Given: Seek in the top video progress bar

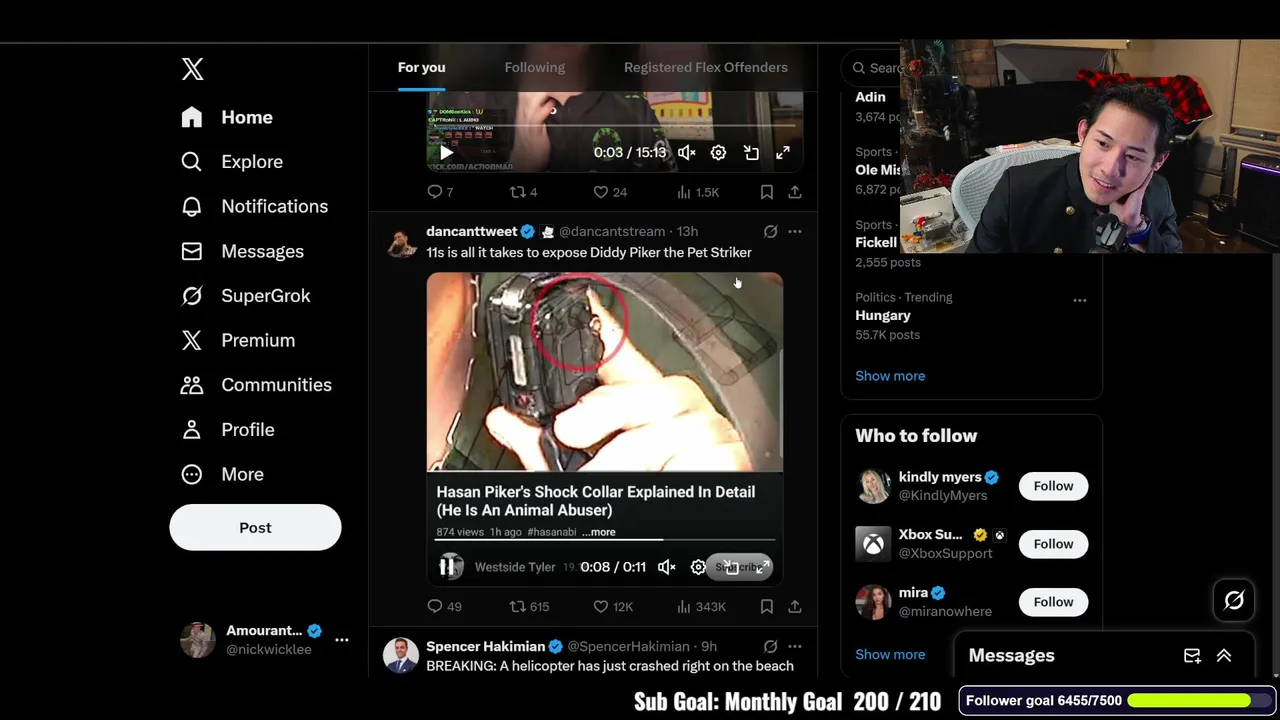Looking at the screenshot, I should click(616, 127).
